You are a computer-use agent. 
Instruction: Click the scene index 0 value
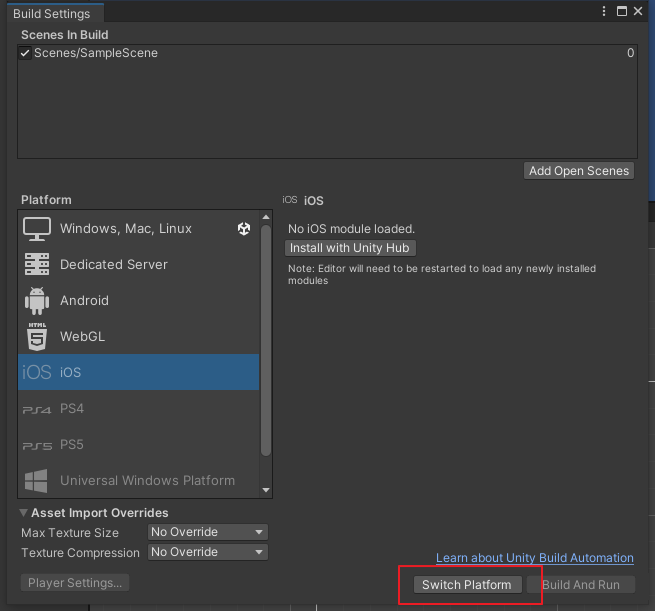(630, 53)
